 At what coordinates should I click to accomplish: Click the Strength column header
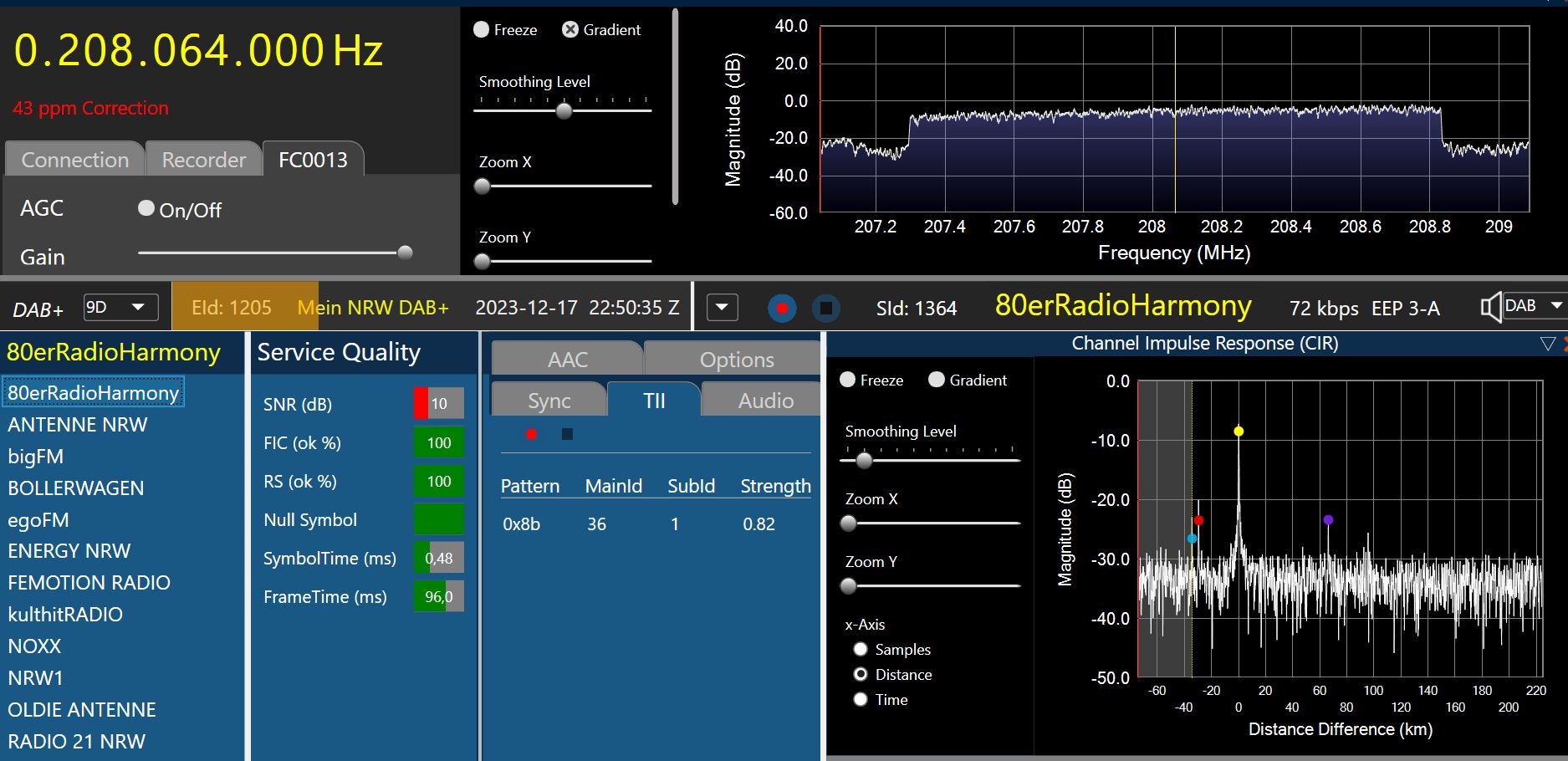click(776, 486)
